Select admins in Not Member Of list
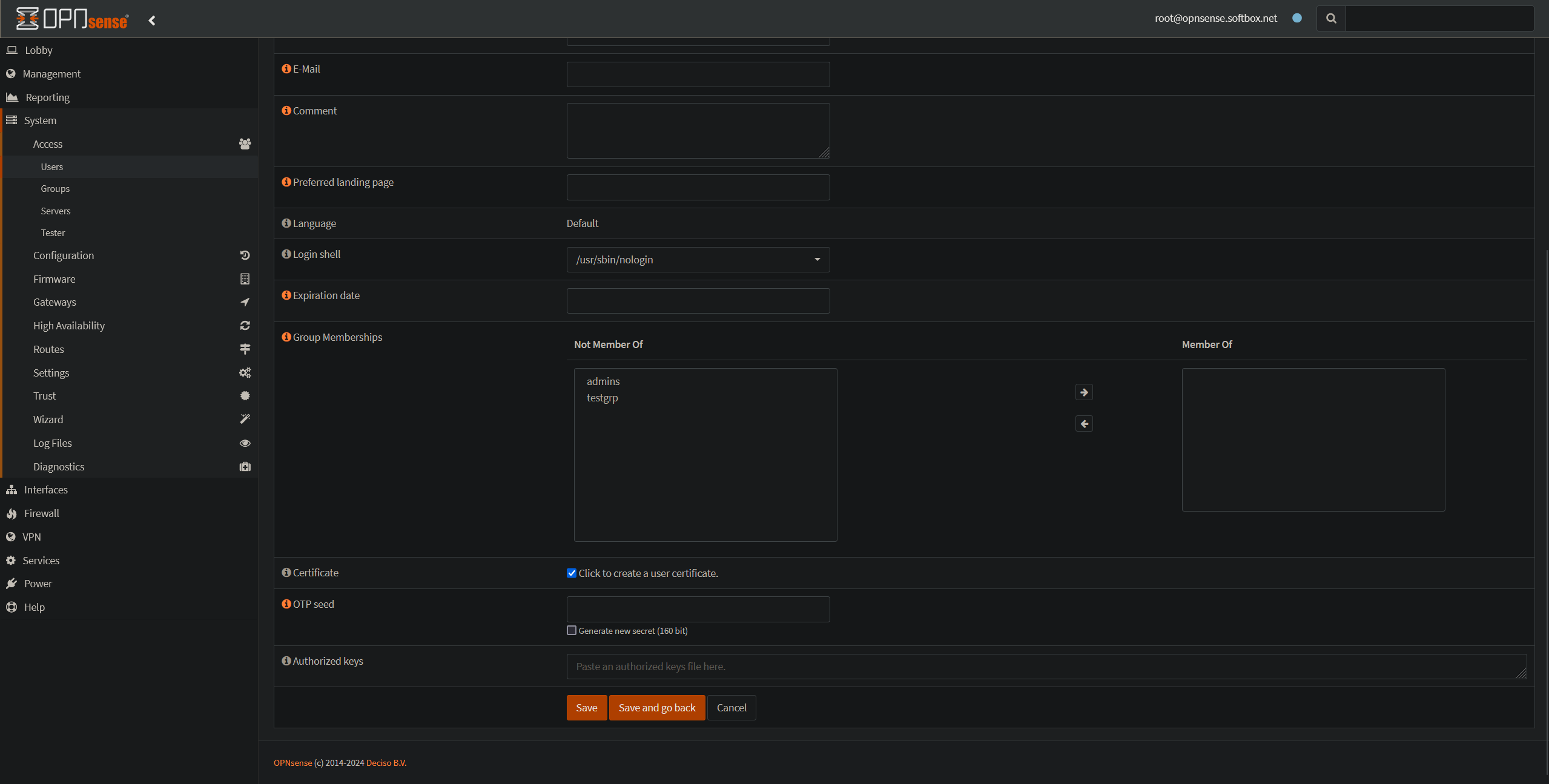 (x=603, y=381)
